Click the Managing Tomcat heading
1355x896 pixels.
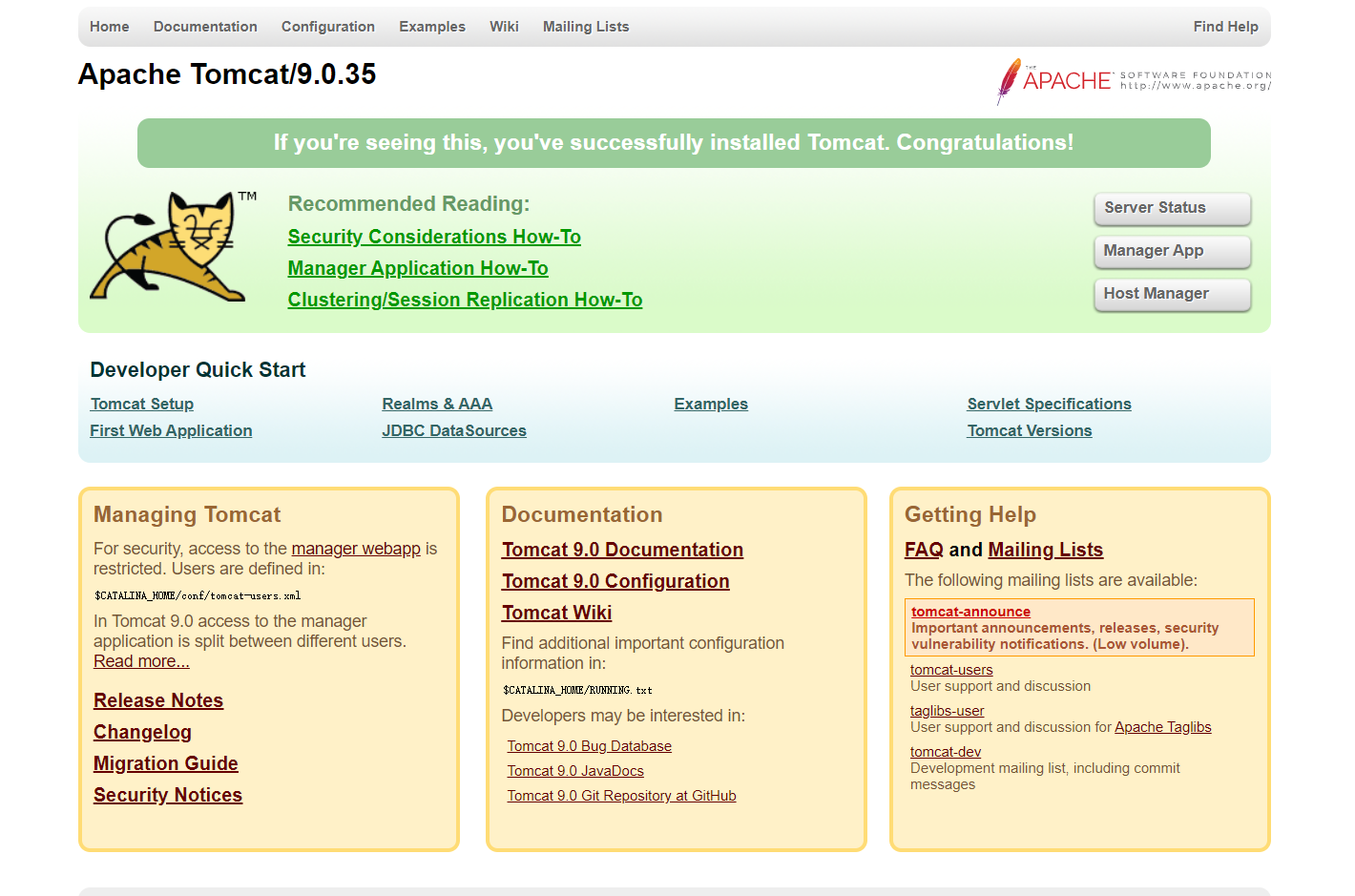click(187, 515)
